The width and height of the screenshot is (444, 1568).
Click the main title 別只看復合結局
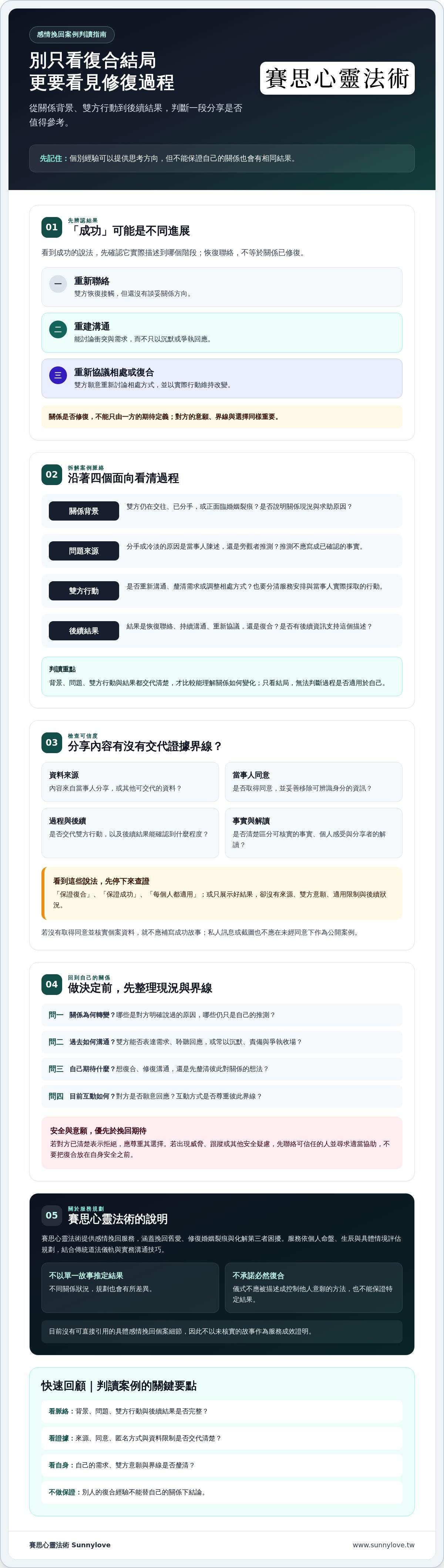click(92, 60)
